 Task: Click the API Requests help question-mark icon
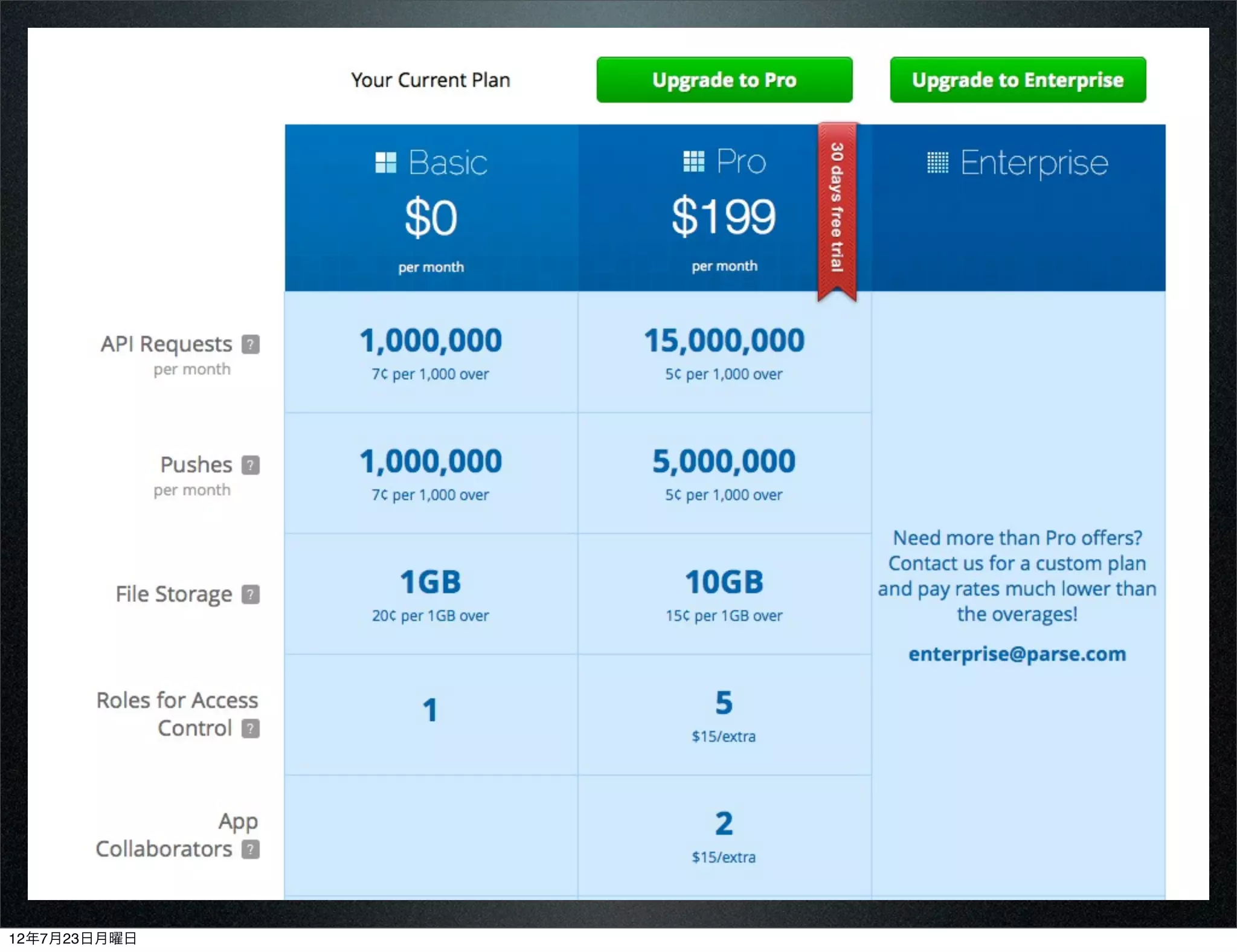251,344
